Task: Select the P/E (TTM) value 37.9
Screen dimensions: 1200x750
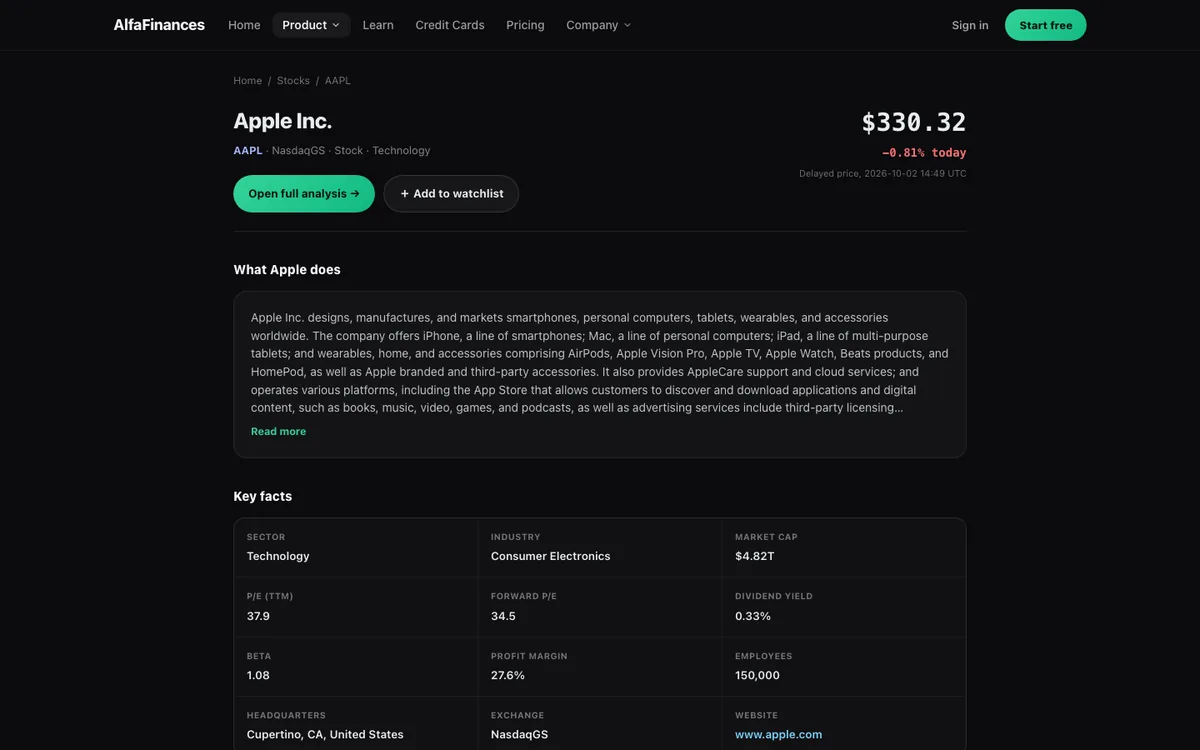Action: 258,617
